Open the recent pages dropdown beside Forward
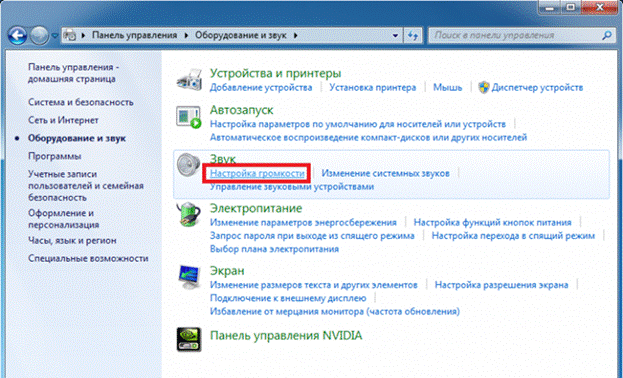Viewport: 623px width, 378px height. [55, 36]
